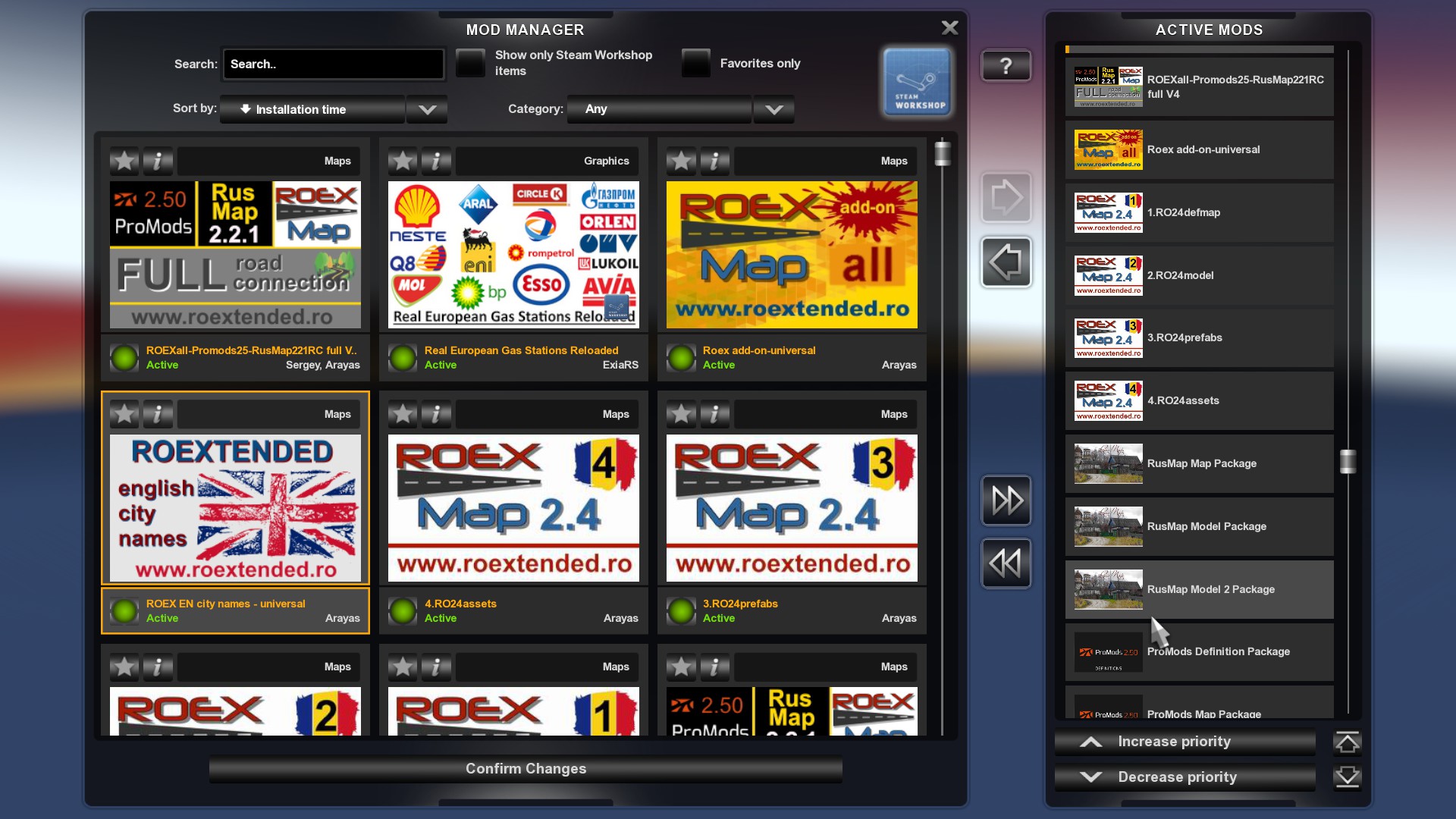This screenshot has height=819, width=1456.
Task: Favorite the 4.RO24assets mod card
Action: (403, 414)
